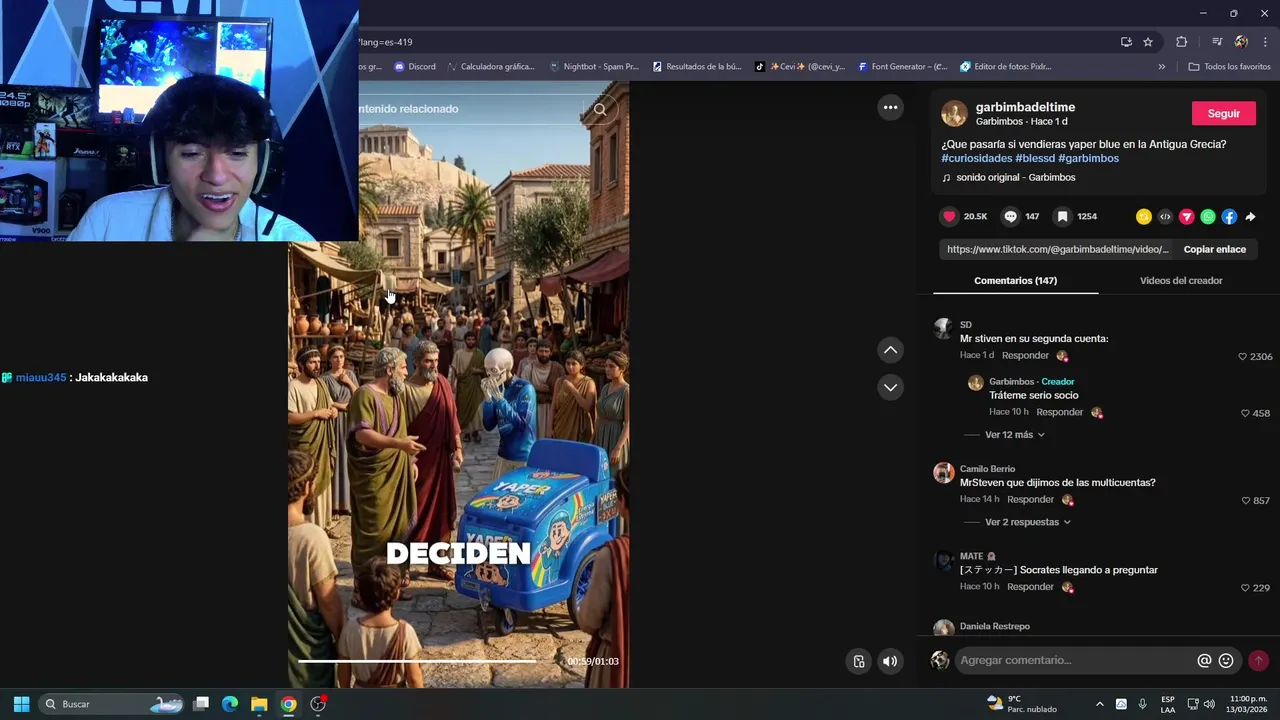Screen dimensions: 1280x720
Task: Reply to MATE's Socrates comment
Action: [1030, 586]
